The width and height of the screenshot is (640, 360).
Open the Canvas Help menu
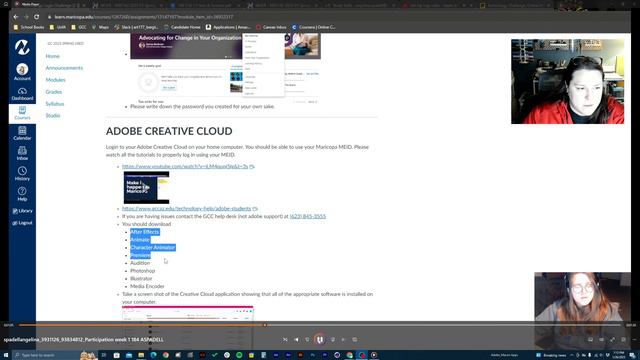[x=22, y=194]
